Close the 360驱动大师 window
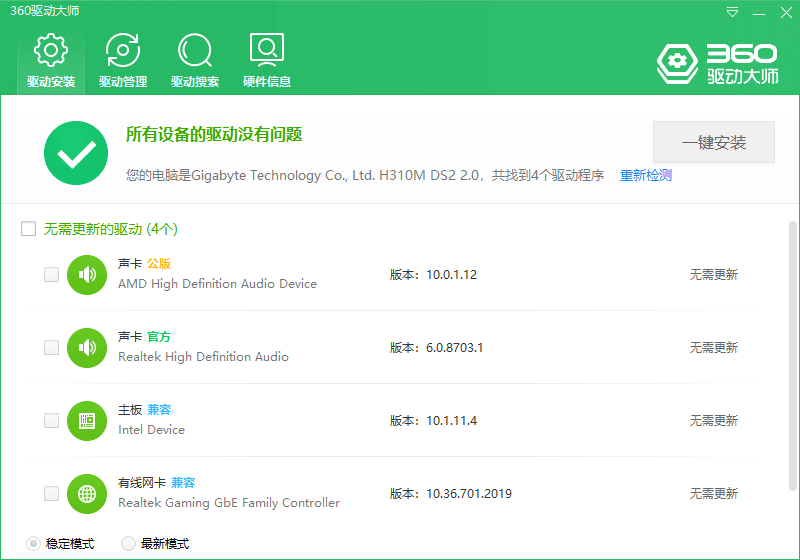Image resolution: width=800 pixels, height=560 pixels. [x=786, y=12]
